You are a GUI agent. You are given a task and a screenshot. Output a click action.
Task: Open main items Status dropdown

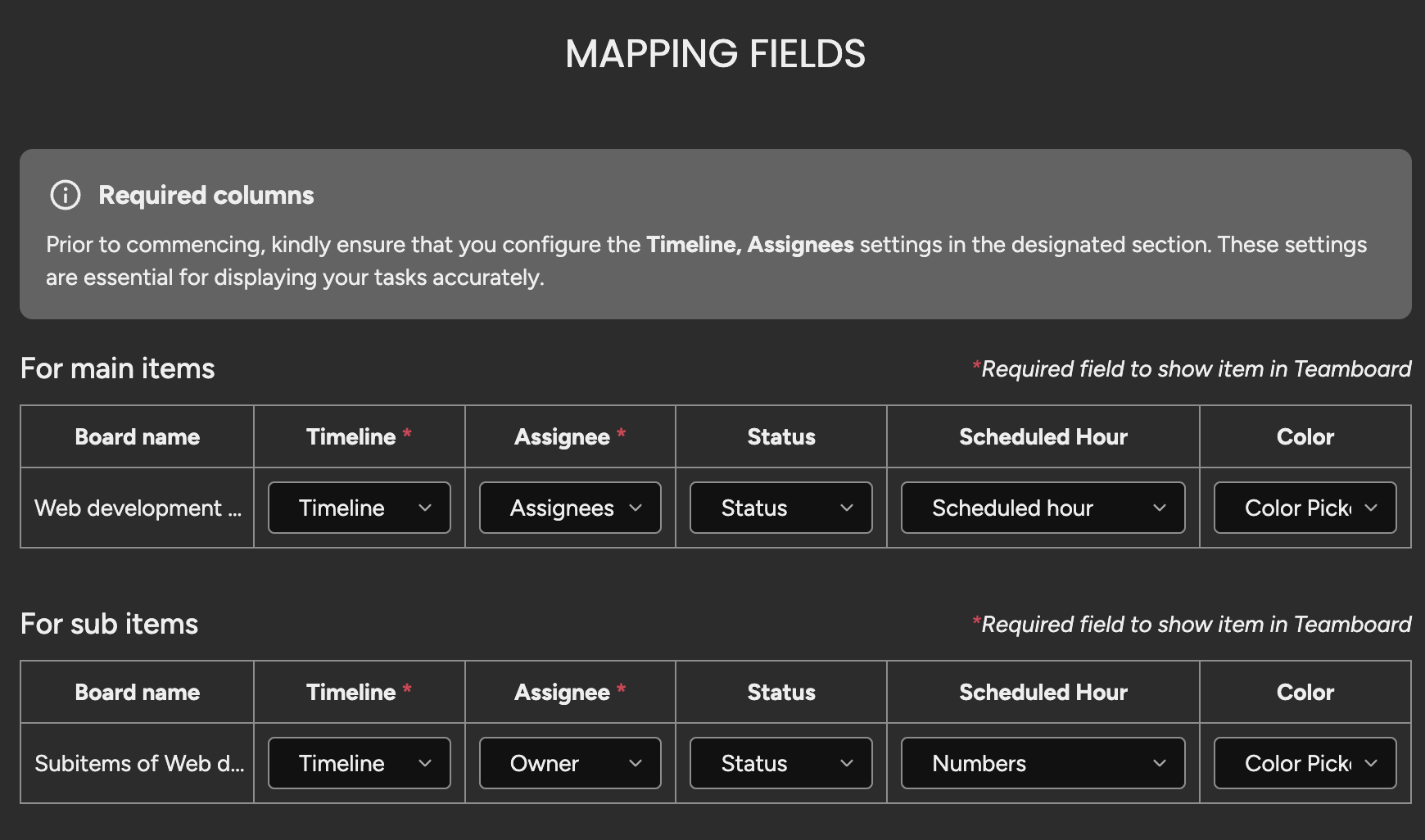(781, 508)
